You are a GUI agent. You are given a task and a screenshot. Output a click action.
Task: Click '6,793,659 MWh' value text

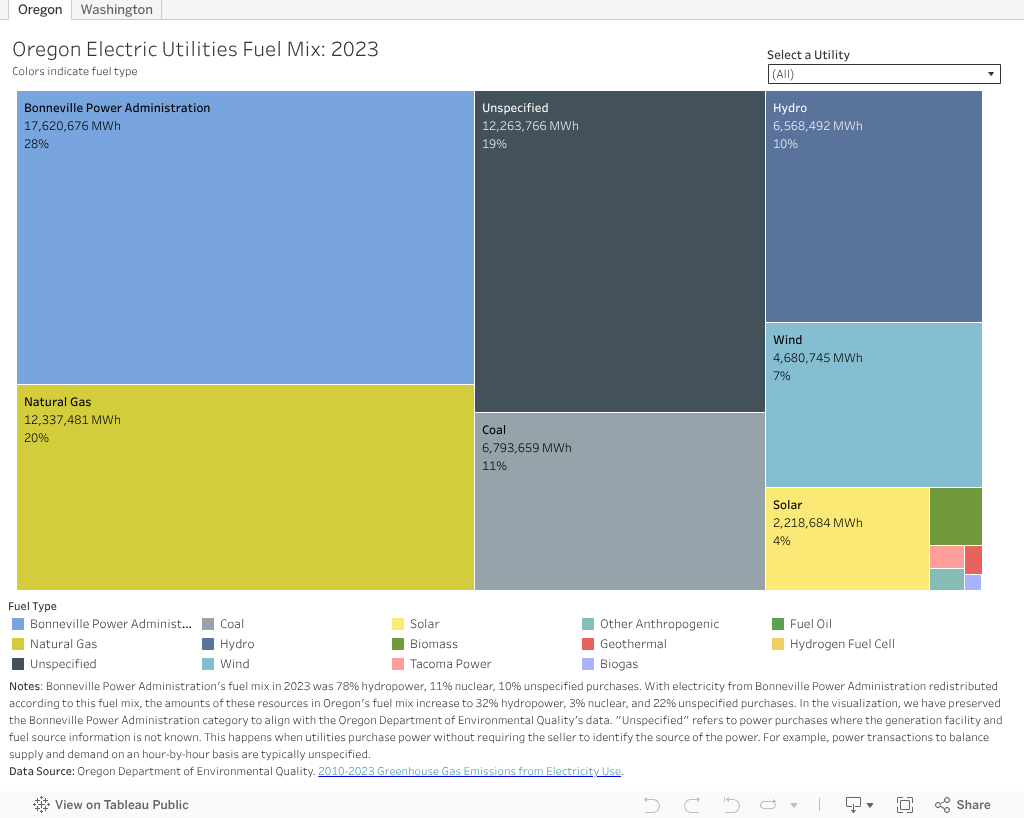(526, 448)
